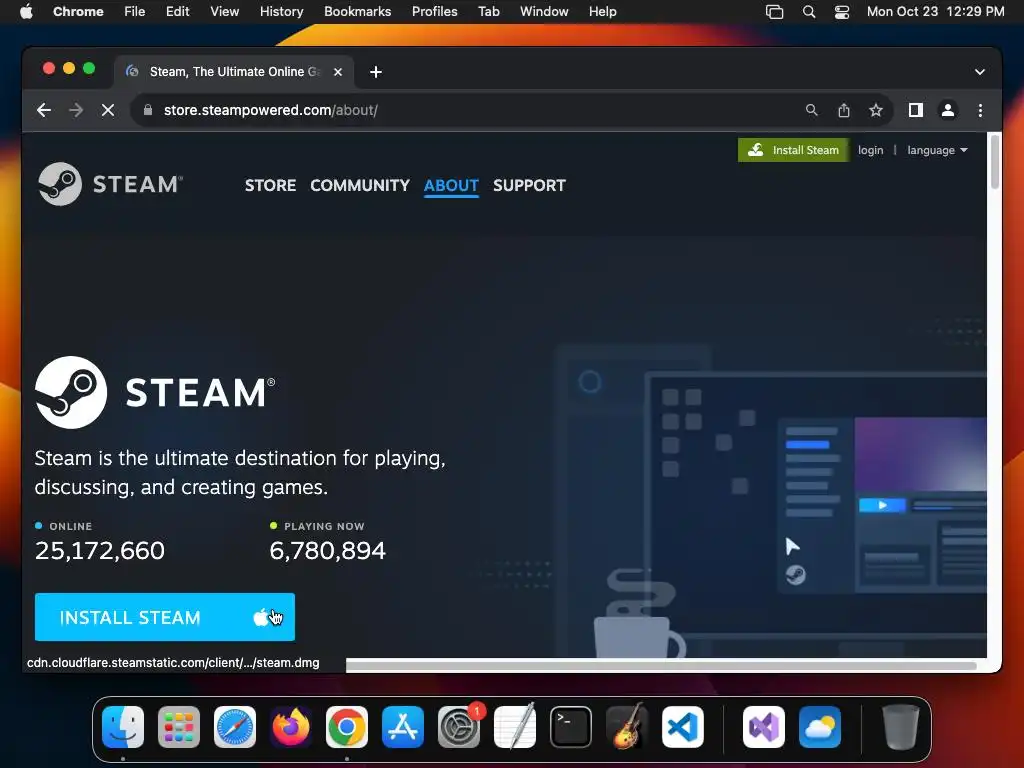Viewport: 1024px width, 768px height.
Task: Open Visual Studio from the Dock
Action: (x=764, y=727)
